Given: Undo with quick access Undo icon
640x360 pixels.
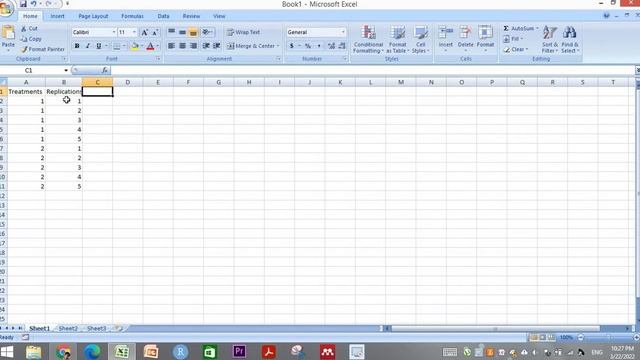Looking at the screenshot, I should 33,4.
